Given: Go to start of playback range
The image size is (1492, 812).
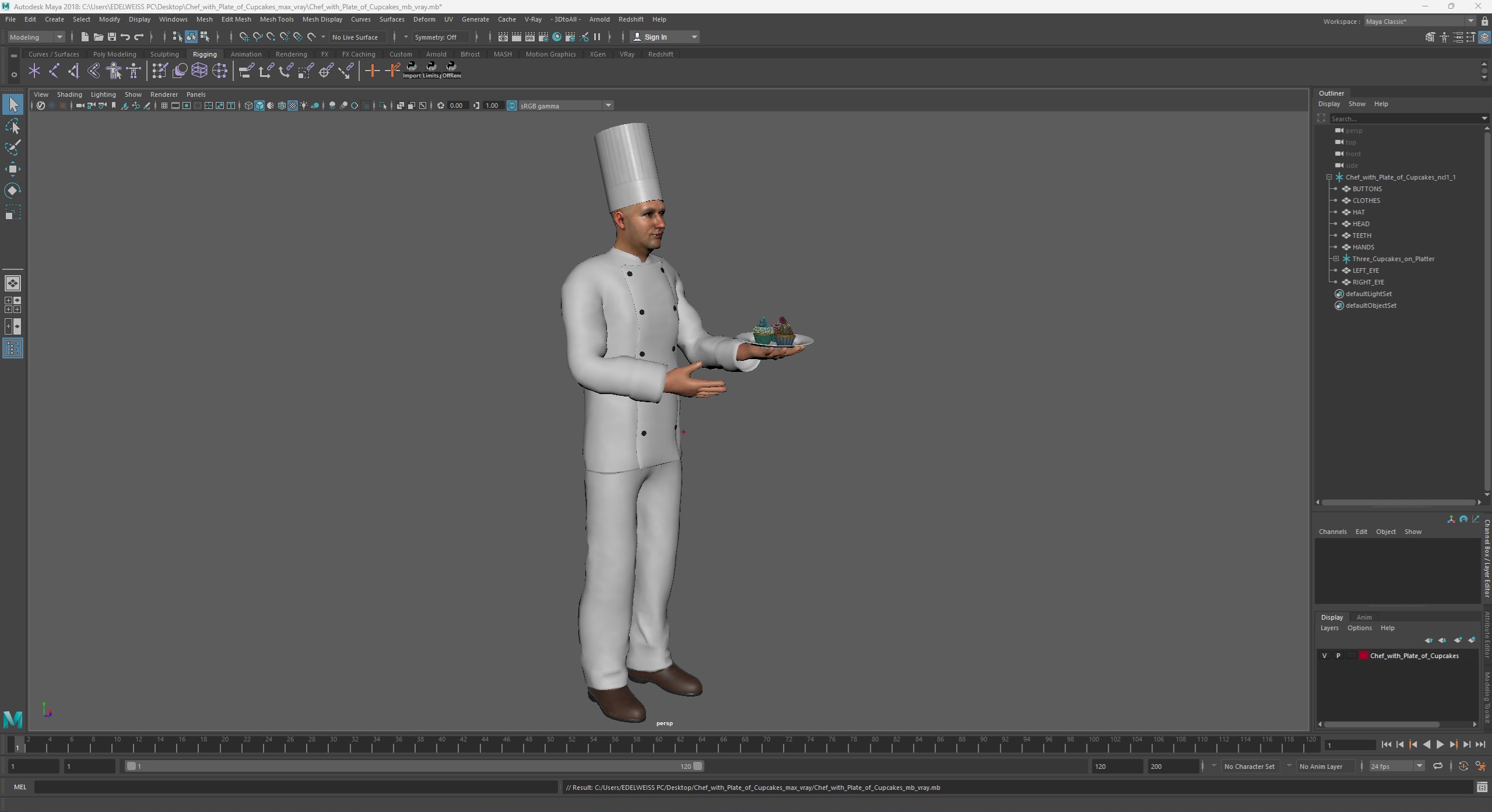Looking at the screenshot, I should click(x=1386, y=744).
